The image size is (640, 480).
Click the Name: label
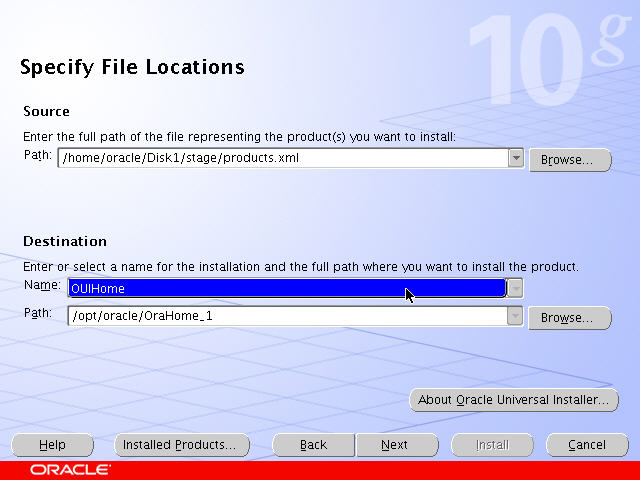tap(42, 285)
